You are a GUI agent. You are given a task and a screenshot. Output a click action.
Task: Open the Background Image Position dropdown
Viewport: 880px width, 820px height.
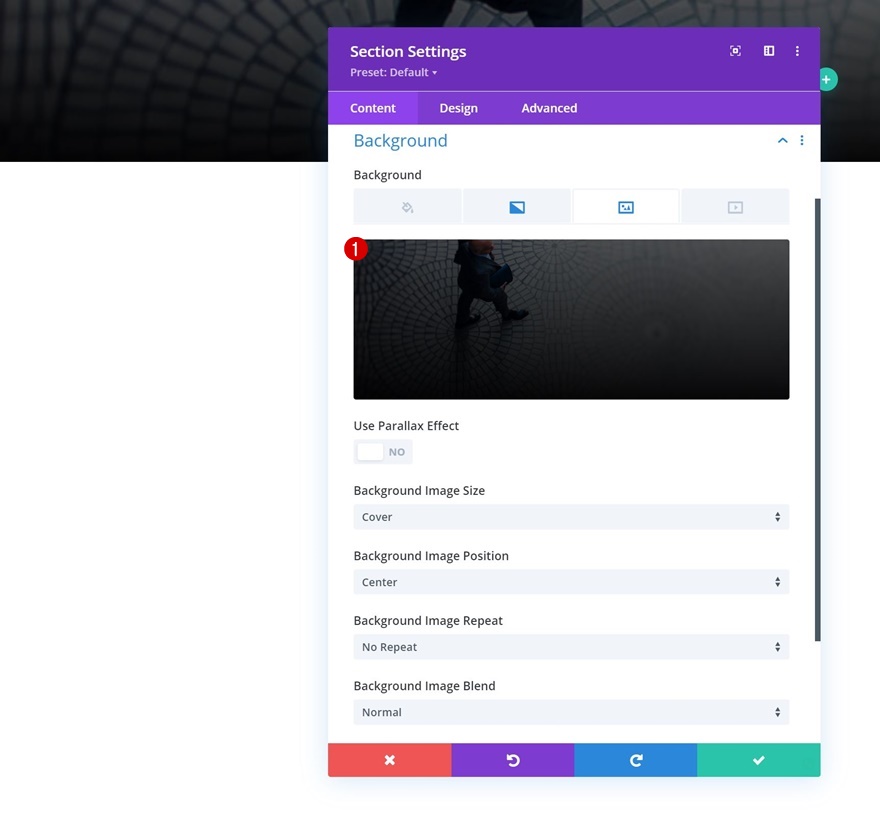point(571,582)
